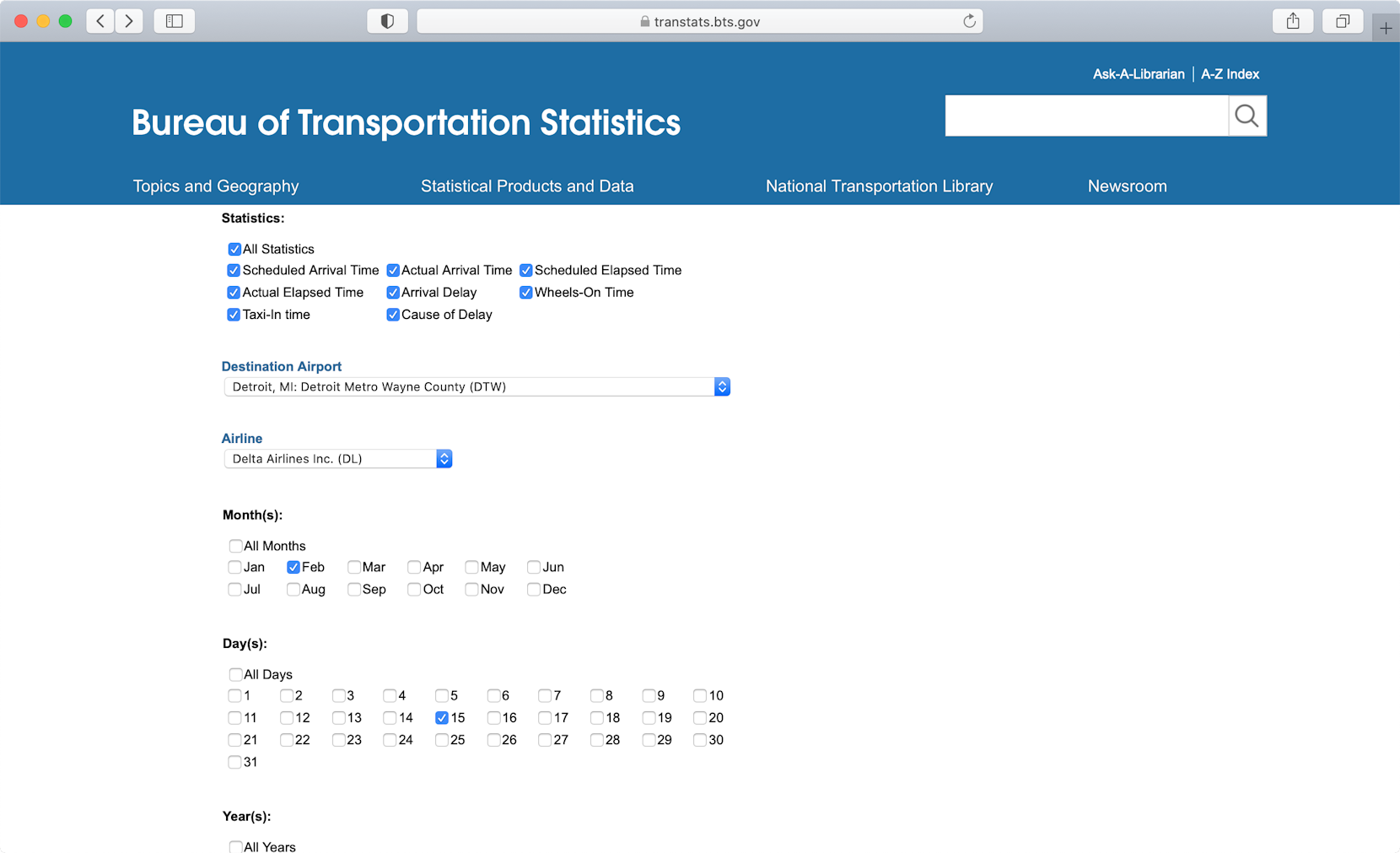
Task: Check the day 30 checkbox
Action: (x=700, y=740)
